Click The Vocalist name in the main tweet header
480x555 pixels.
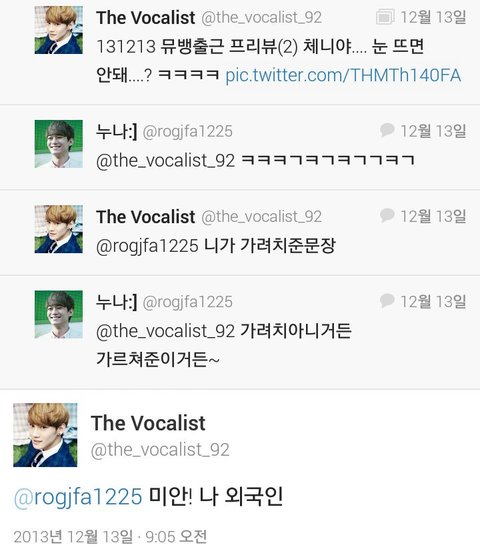pos(148,423)
